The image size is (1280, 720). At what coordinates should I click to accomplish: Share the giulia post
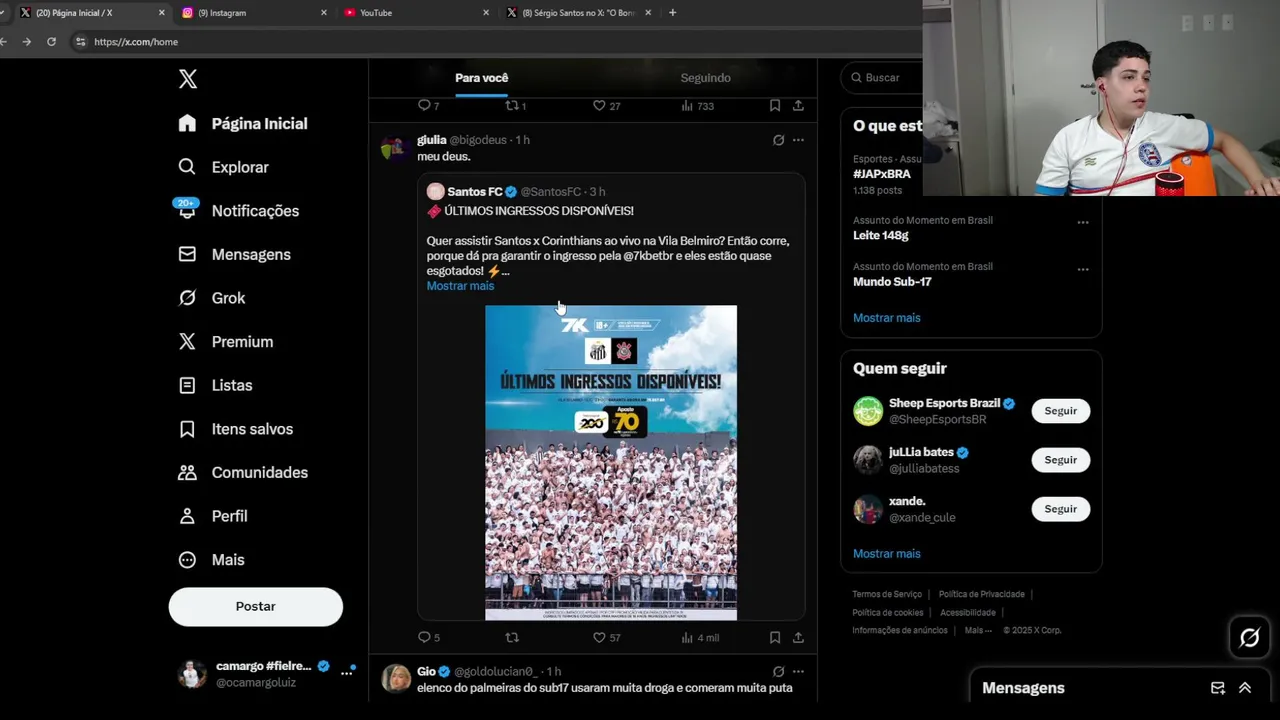(798, 637)
